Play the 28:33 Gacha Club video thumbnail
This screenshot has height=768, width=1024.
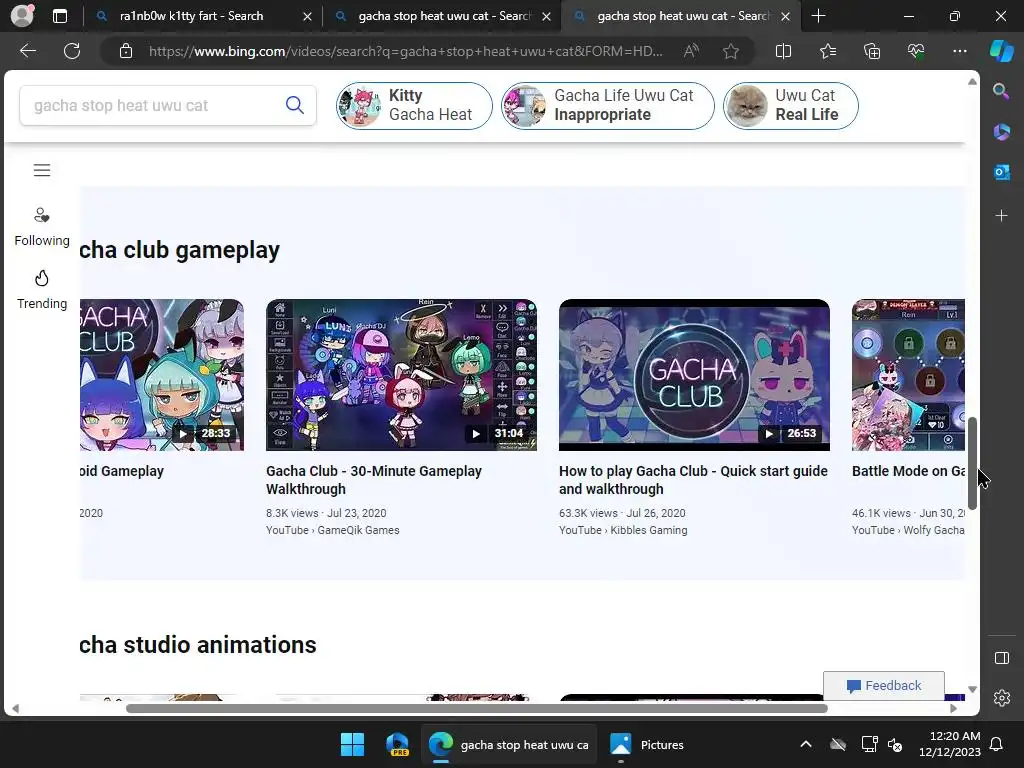click(162, 375)
